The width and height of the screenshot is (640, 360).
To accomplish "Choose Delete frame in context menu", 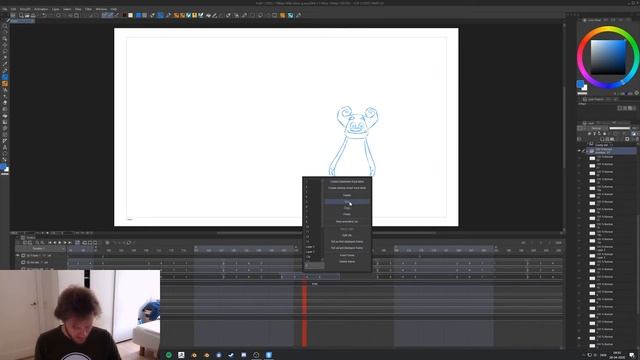I will [x=347, y=261].
